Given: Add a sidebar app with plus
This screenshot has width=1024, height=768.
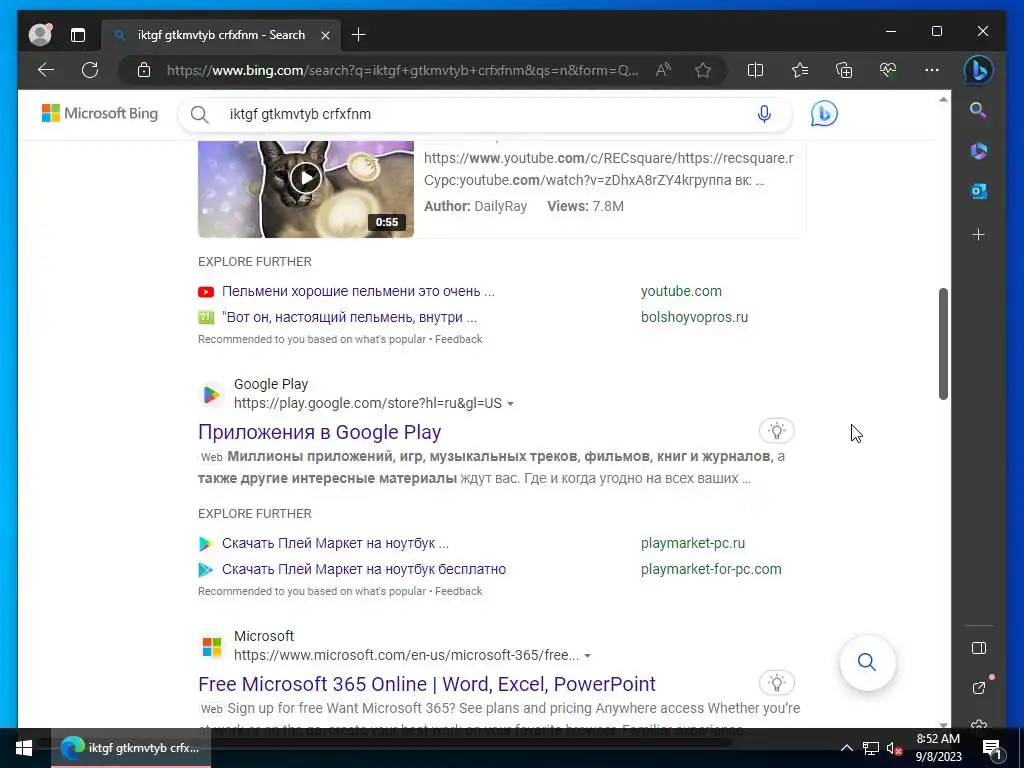Looking at the screenshot, I should [x=978, y=234].
